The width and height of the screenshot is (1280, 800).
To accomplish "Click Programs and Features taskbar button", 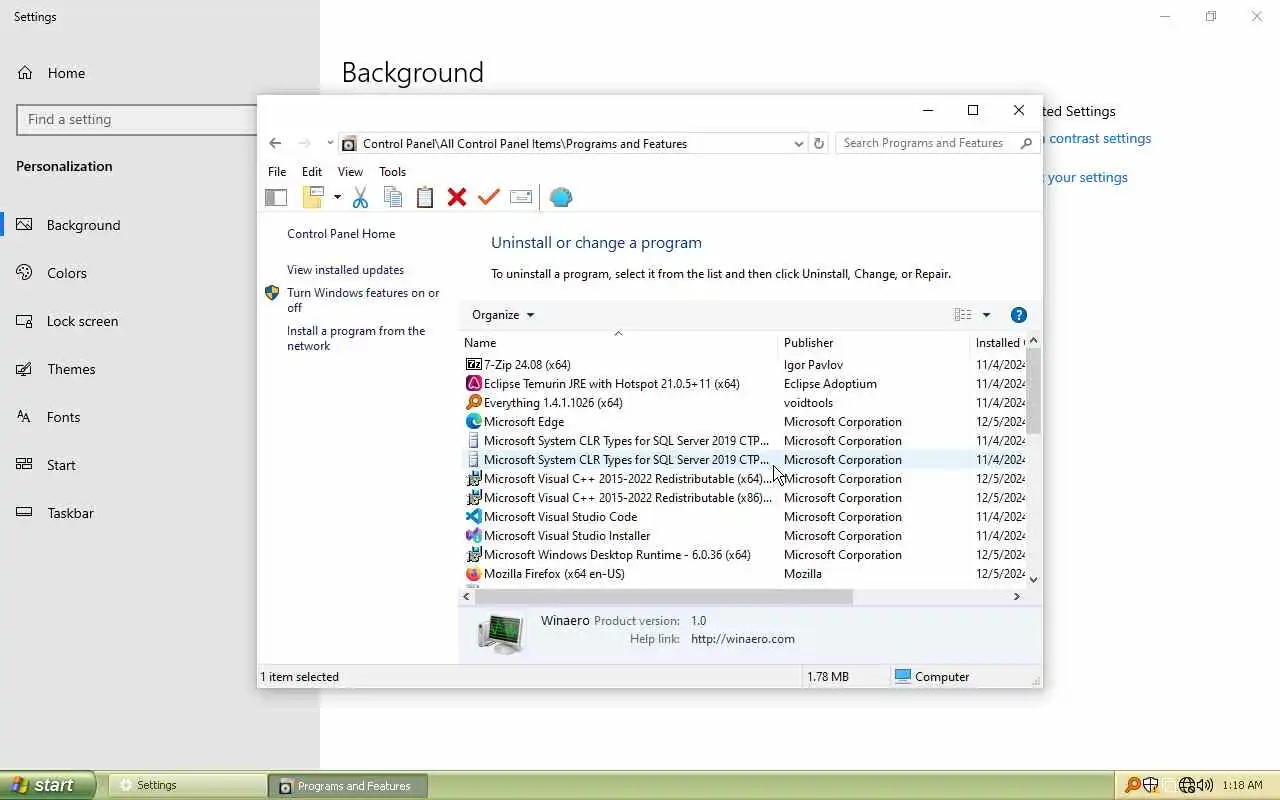I will click(x=348, y=786).
